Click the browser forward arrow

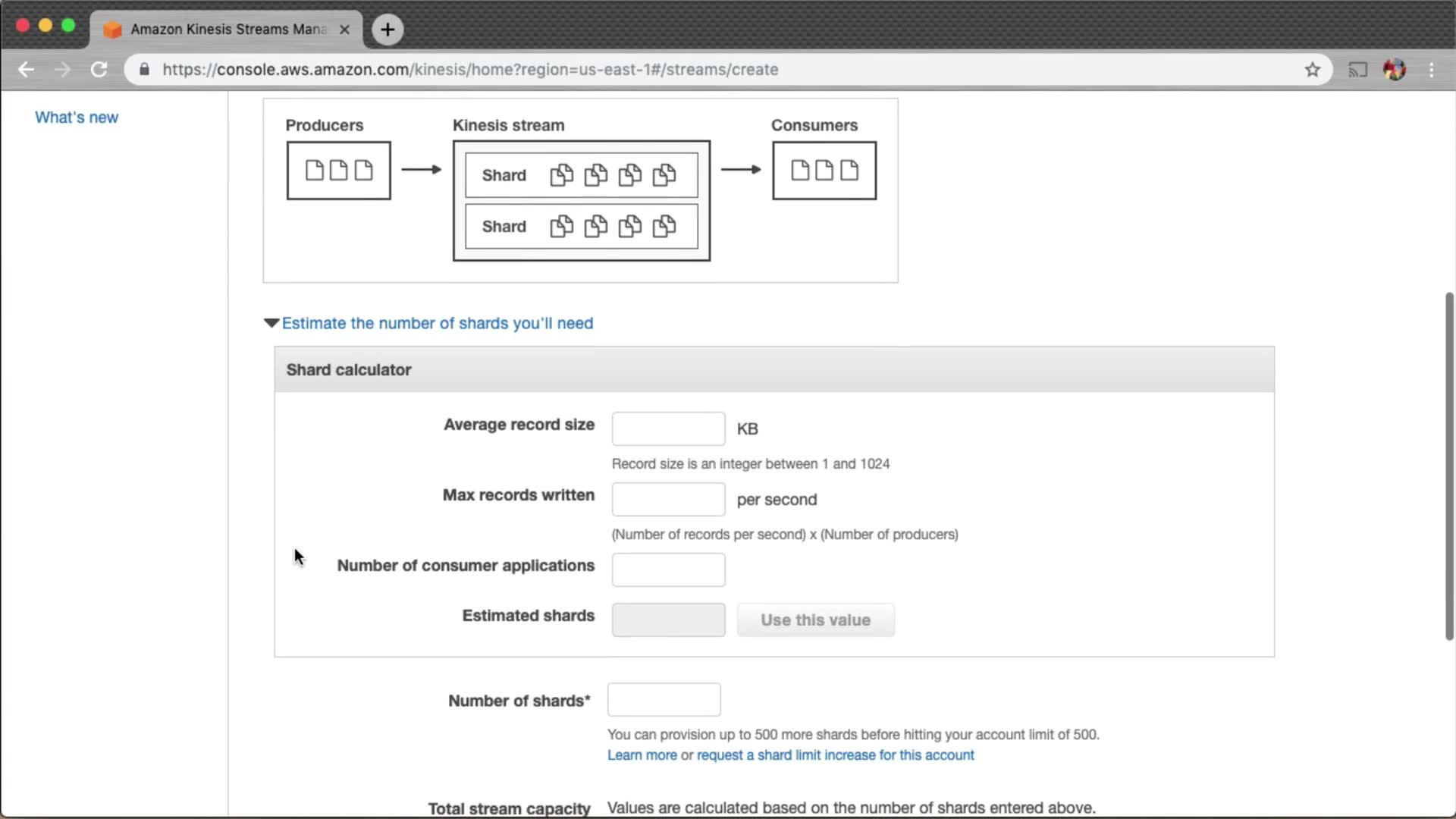pyautogui.click(x=62, y=70)
